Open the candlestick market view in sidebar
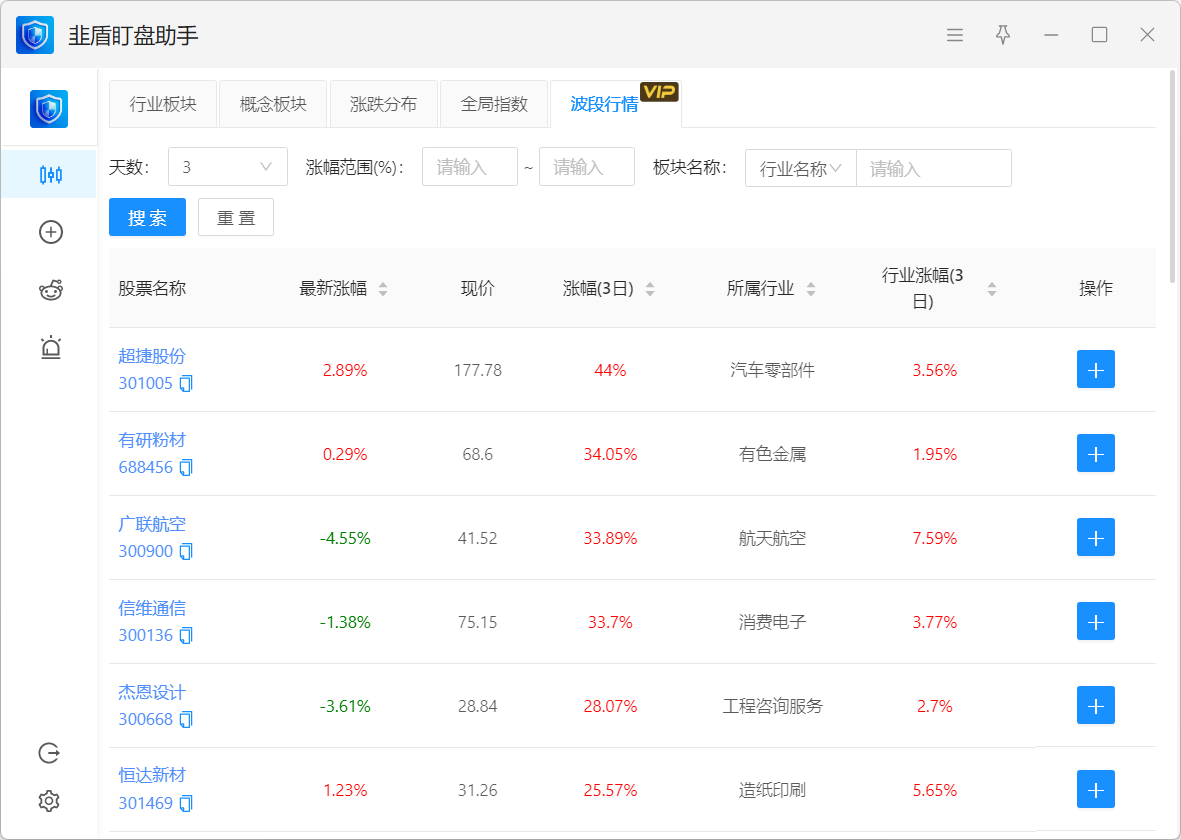This screenshot has width=1181, height=840. coord(50,175)
